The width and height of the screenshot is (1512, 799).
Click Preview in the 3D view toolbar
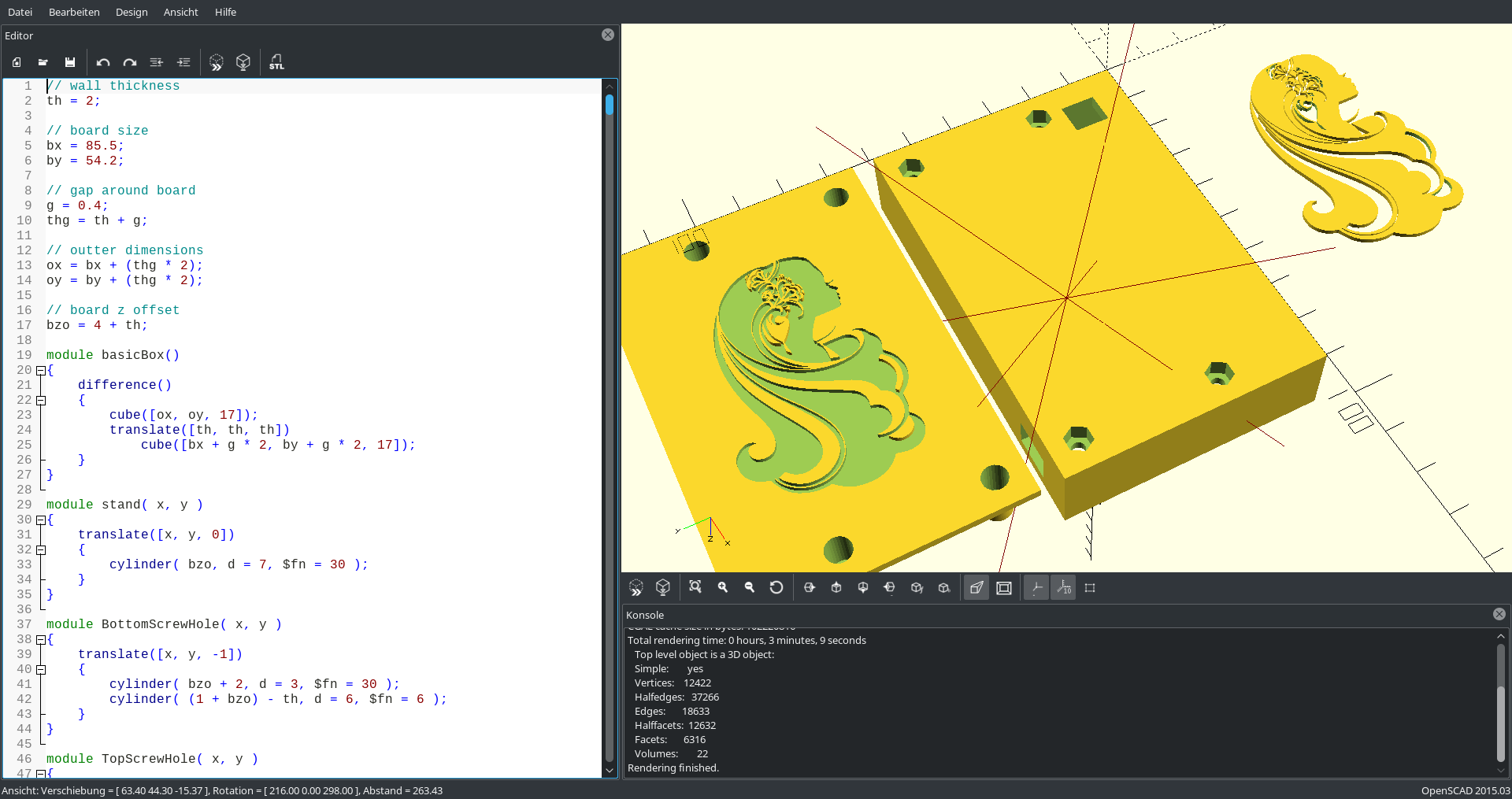636,587
